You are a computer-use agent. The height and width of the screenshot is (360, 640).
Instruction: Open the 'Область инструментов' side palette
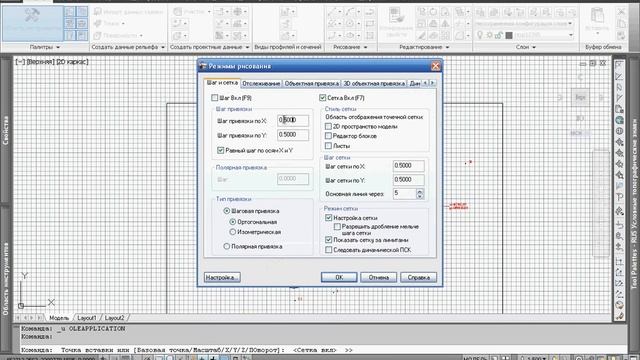(6, 279)
